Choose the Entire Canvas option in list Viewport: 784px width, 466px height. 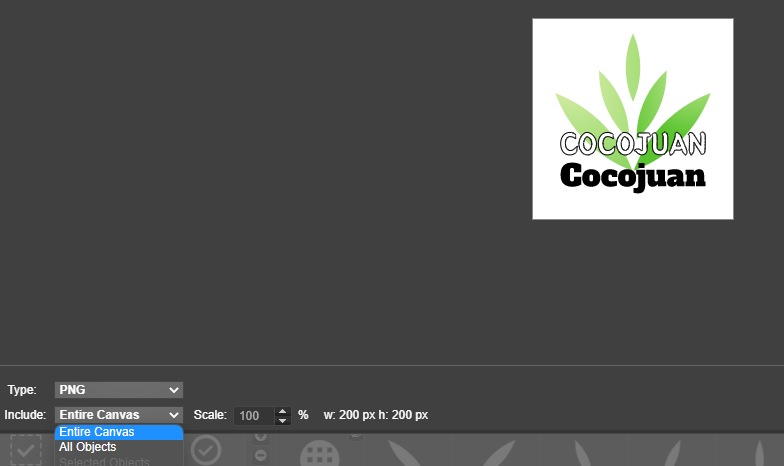[x=118, y=432]
